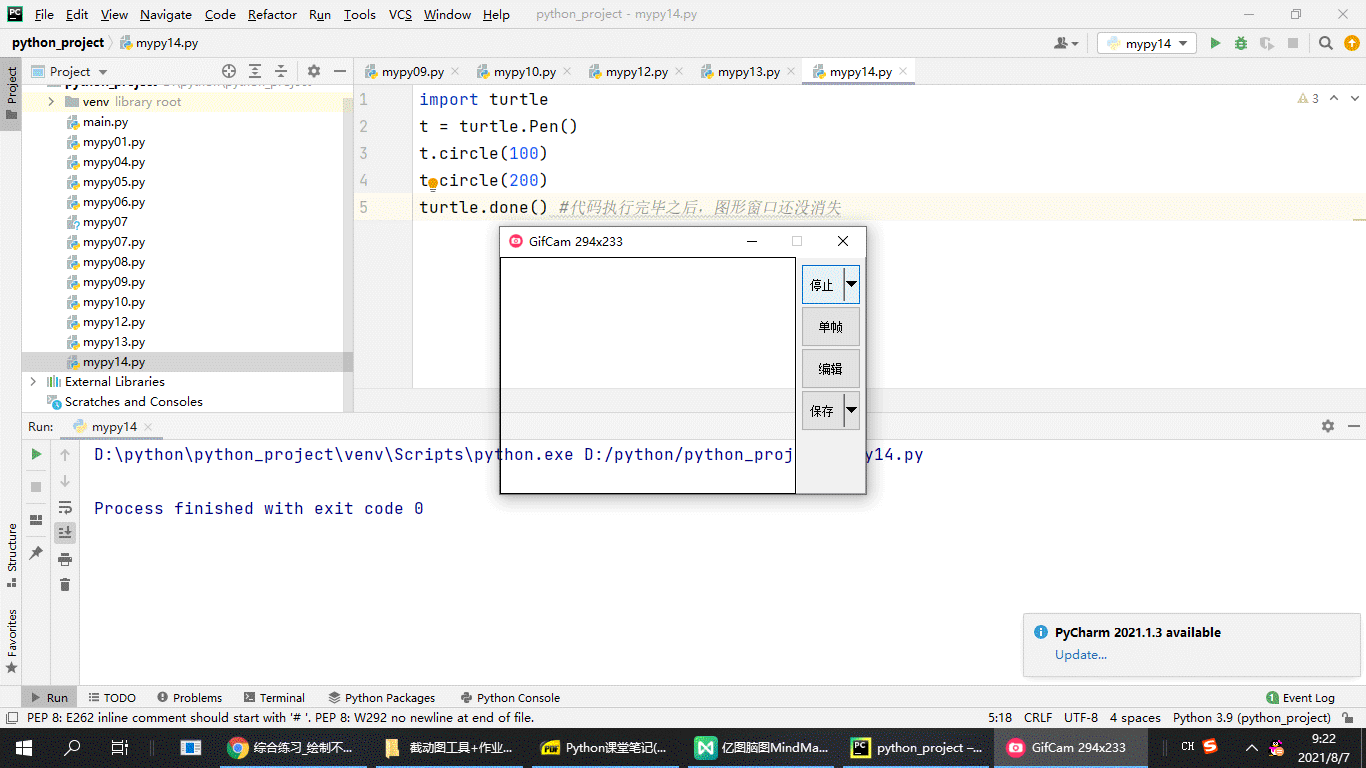This screenshot has width=1366, height=768.
Task: Hide the Project panel with minus icon
Action: point(340,71)
